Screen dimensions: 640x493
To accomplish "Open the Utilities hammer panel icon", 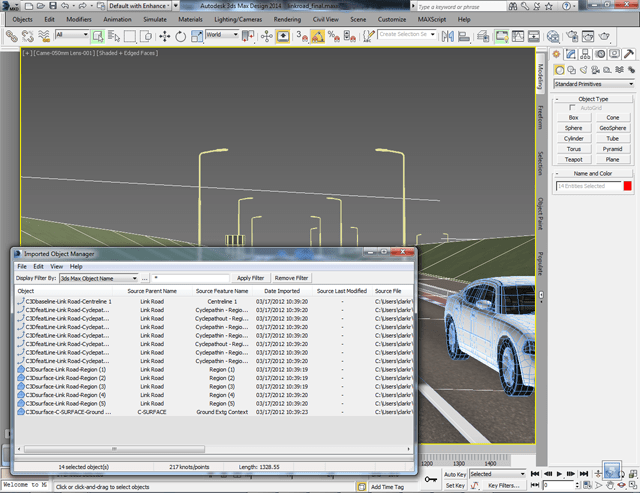I will click(x=630, y=55).
